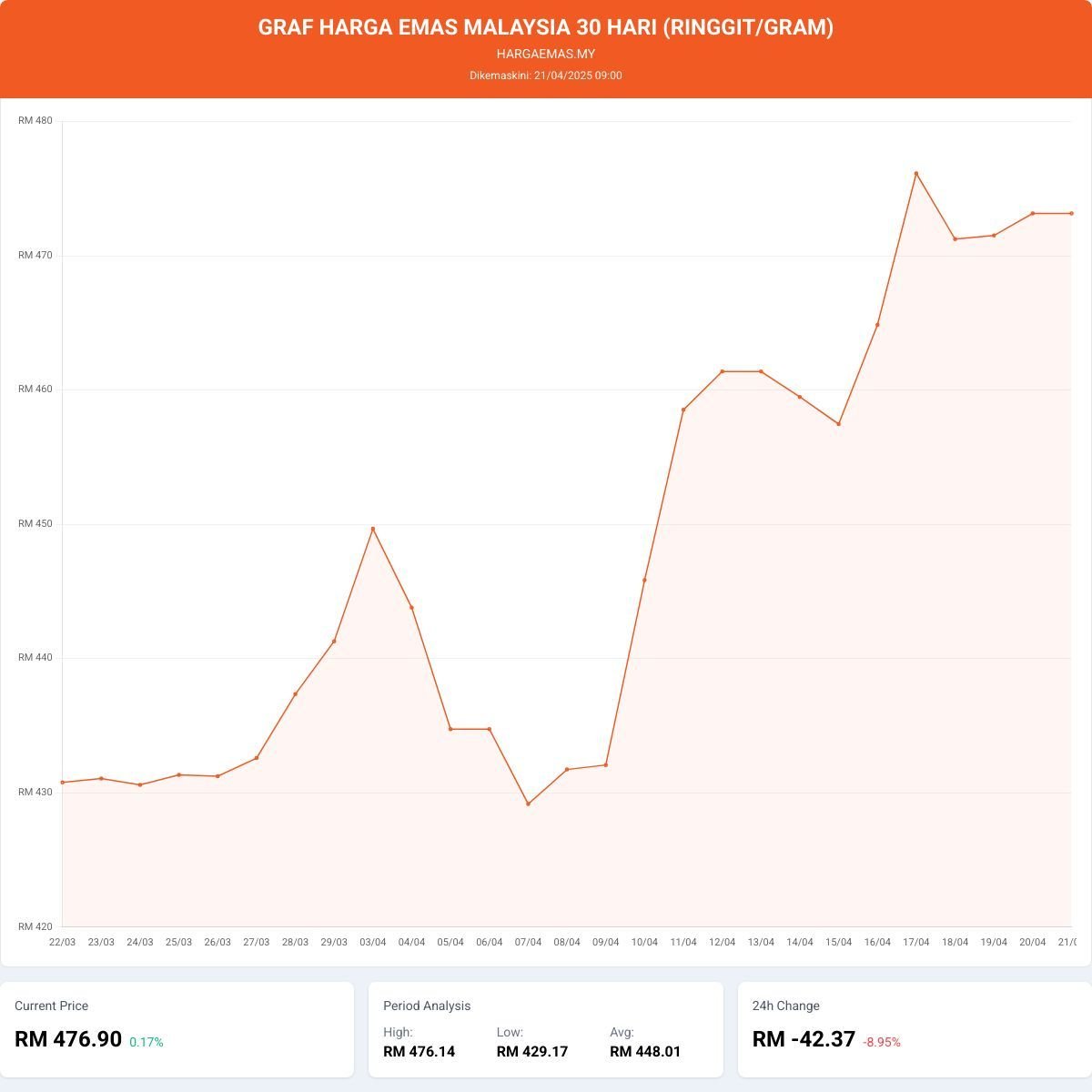Click the chart title about Harga Emas Malaysia
The height and width of the screenshot is (1092, 1092).
[546, 27]
